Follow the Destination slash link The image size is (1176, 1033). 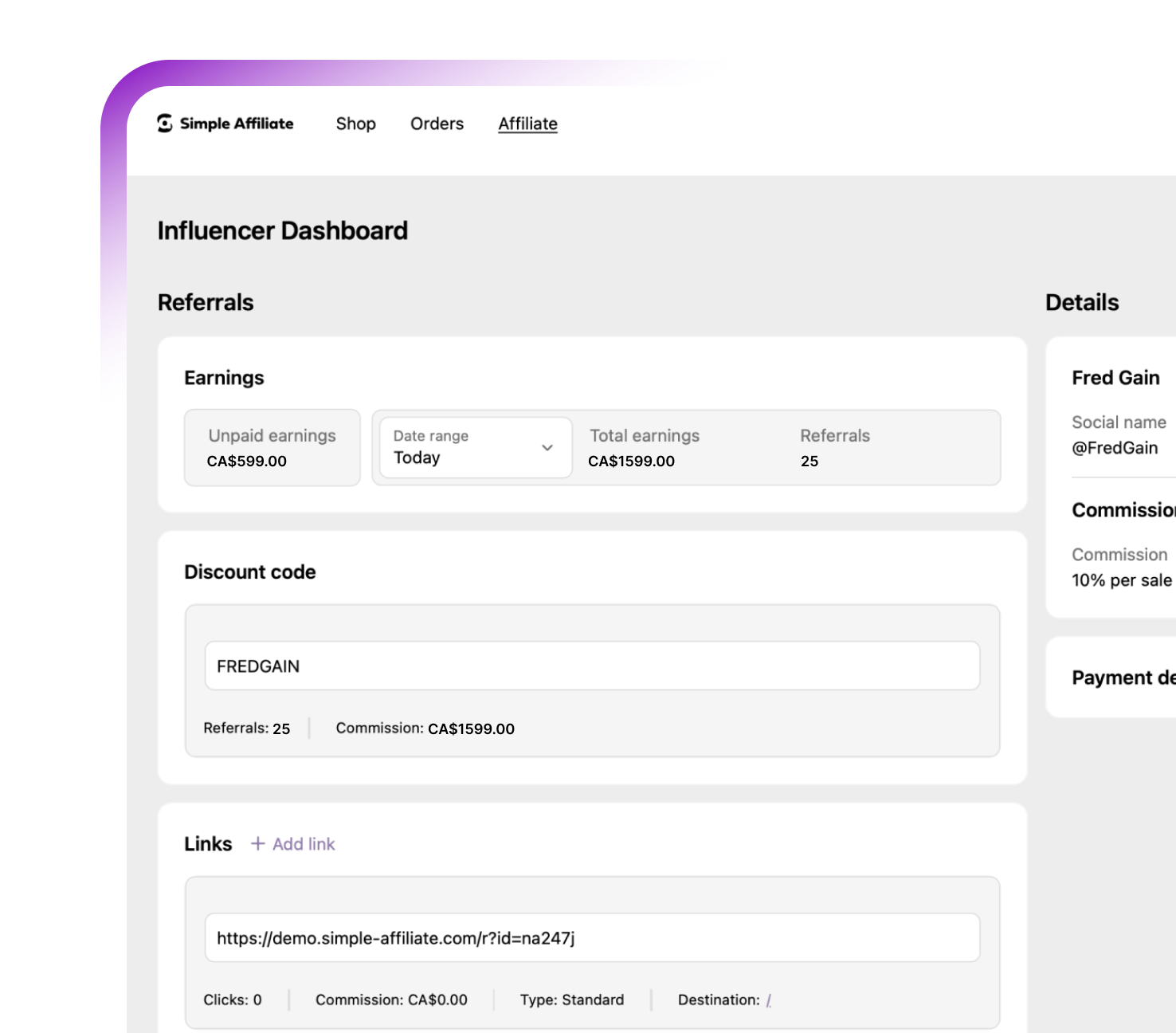click(768, 1000)
